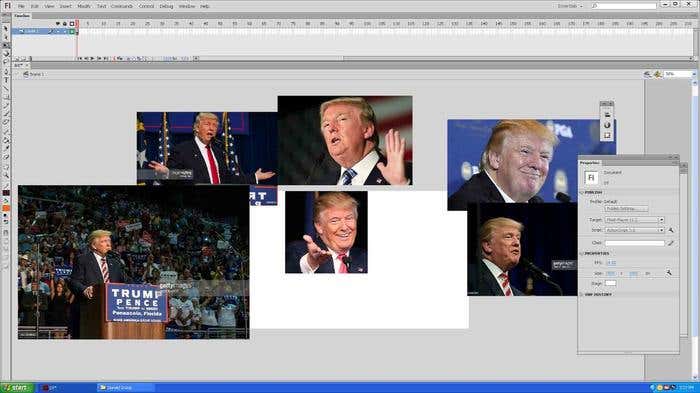
Task: Open the Insert menu
Action: click(x=65, y=6)
